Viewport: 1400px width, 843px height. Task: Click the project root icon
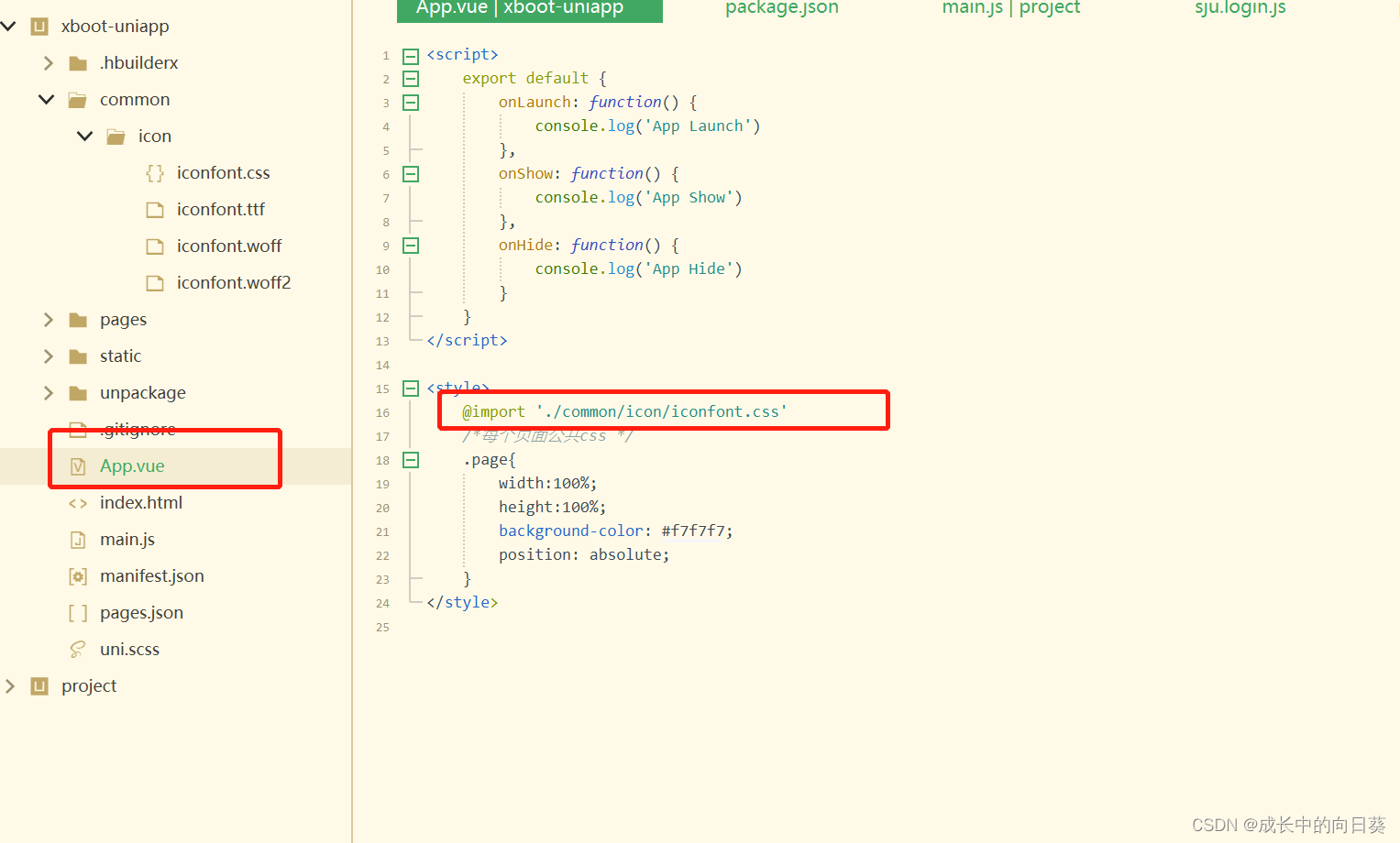coord(39,686)
